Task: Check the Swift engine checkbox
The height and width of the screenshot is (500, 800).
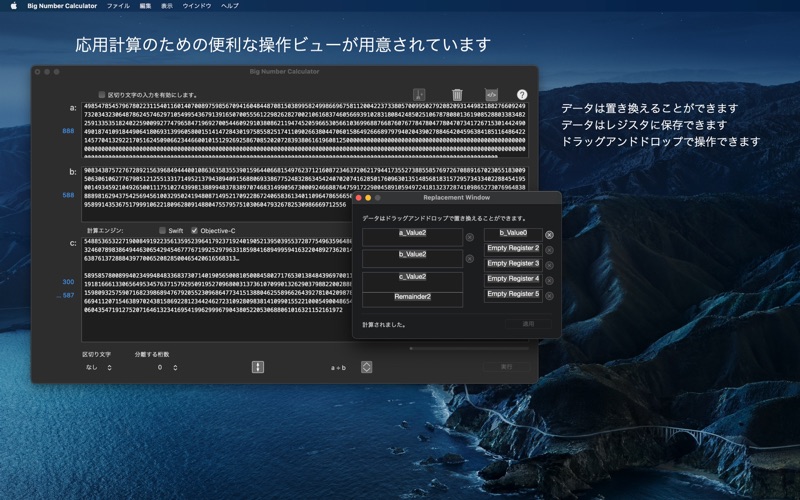Action: [x=163, y=230]
